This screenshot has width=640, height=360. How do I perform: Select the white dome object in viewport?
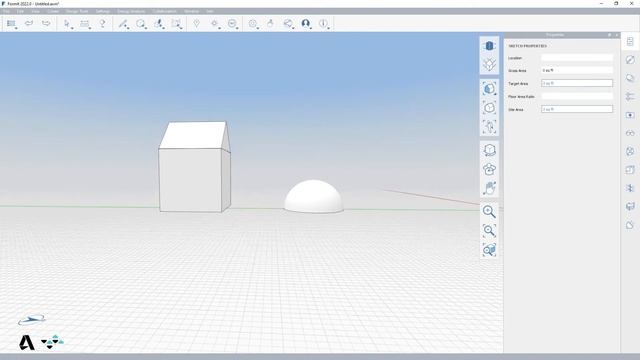[313, 197]
